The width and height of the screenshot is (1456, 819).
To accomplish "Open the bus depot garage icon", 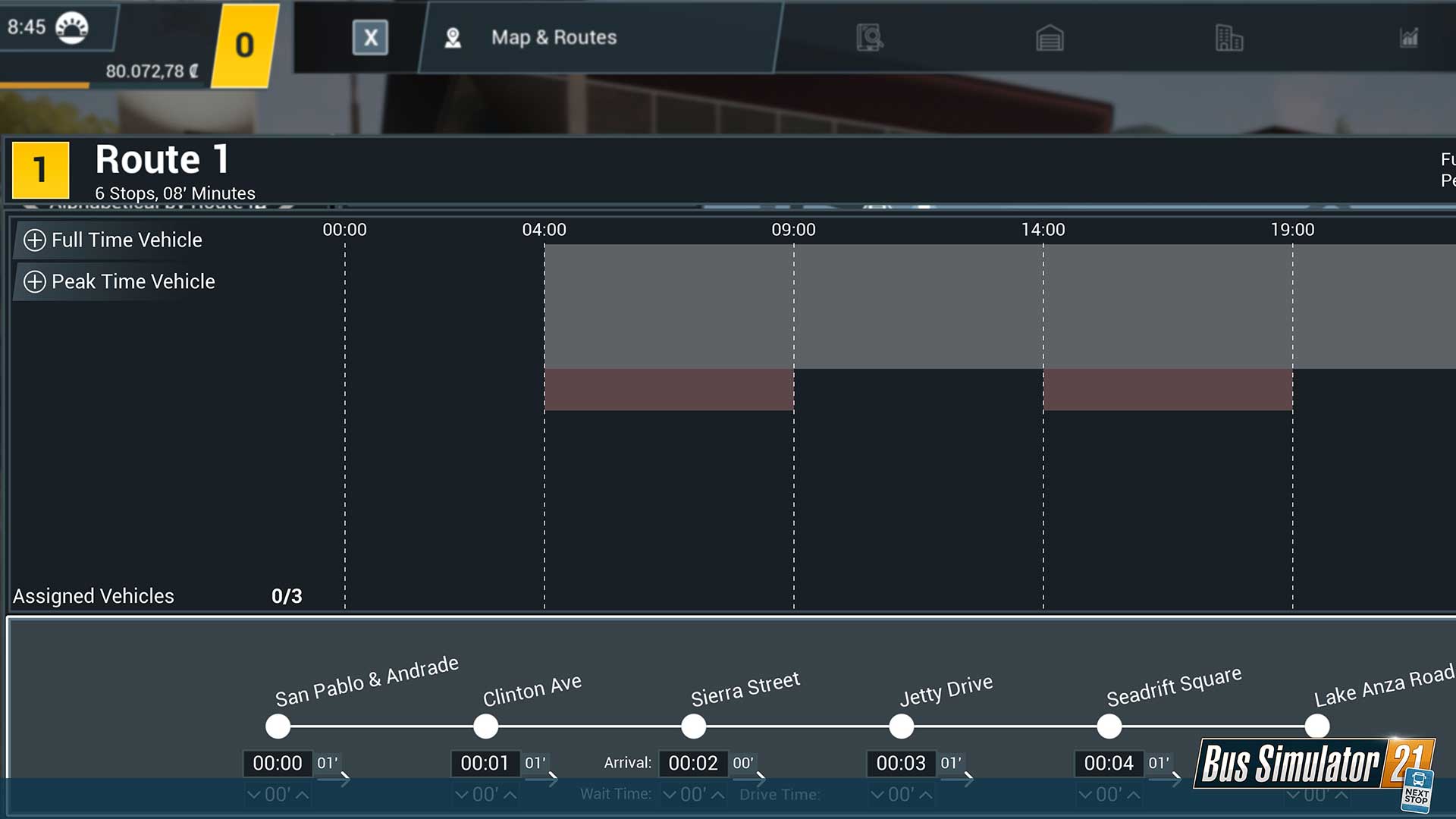I will coord(1050,37).
